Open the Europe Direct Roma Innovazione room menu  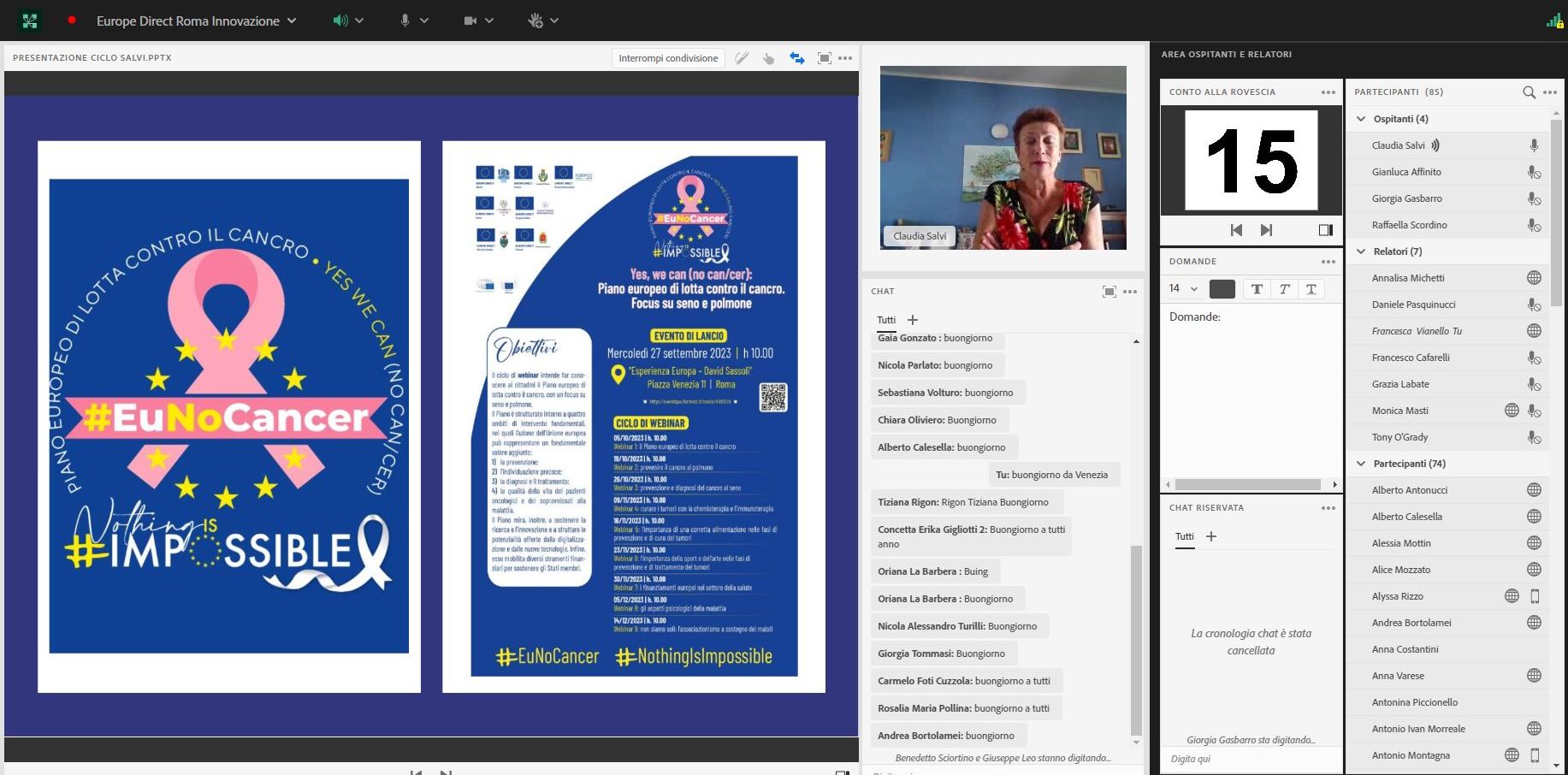(x=196, y=21)
